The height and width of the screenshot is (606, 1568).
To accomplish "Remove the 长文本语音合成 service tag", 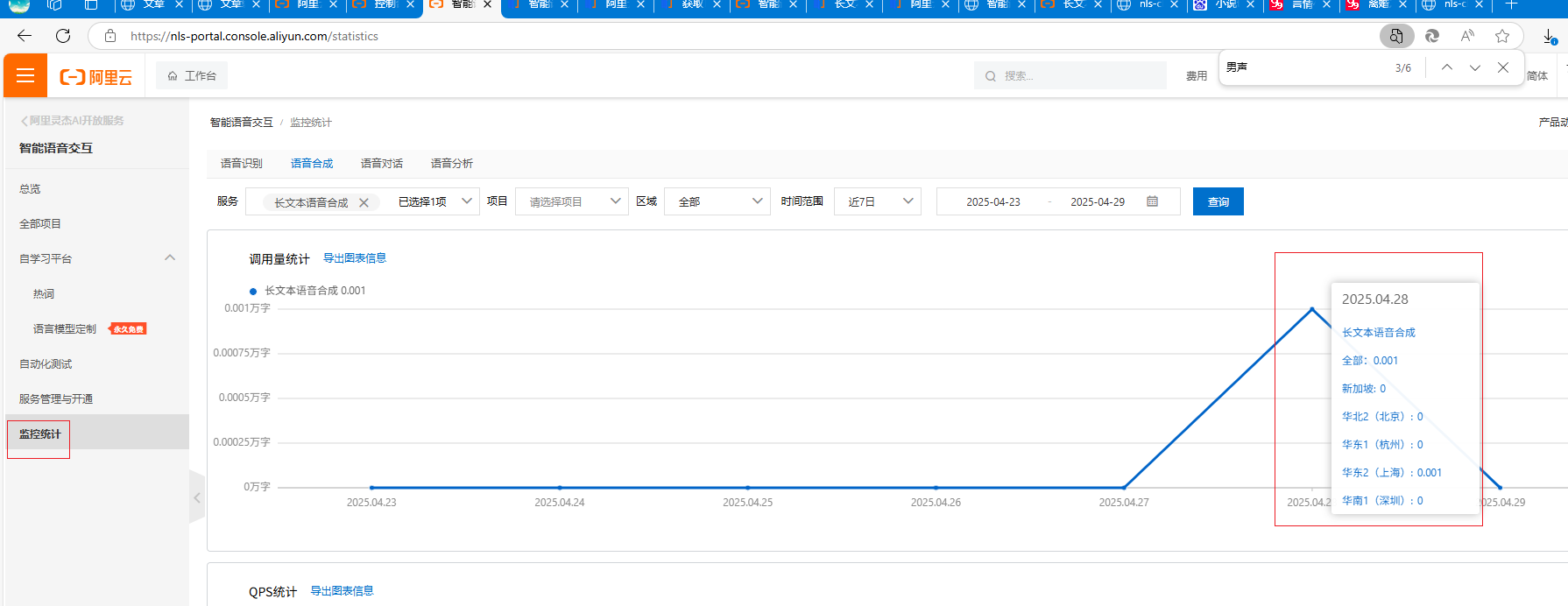I will [x=364, y=202].
